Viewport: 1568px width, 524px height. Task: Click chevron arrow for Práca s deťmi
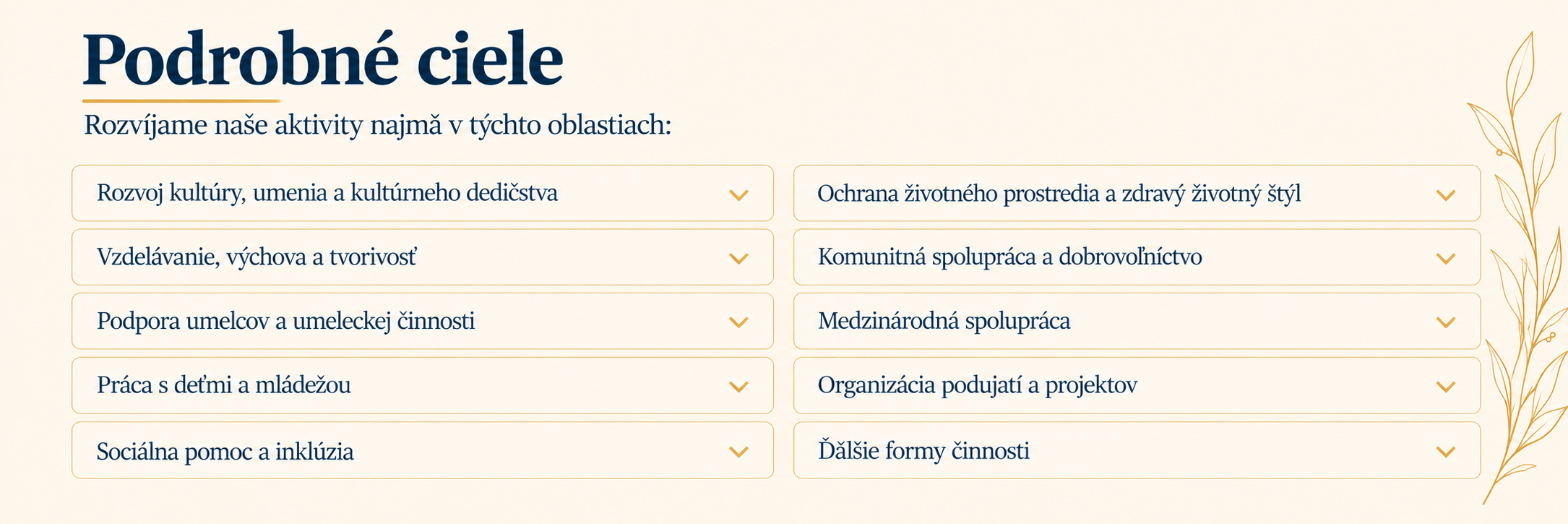(738, 387)
